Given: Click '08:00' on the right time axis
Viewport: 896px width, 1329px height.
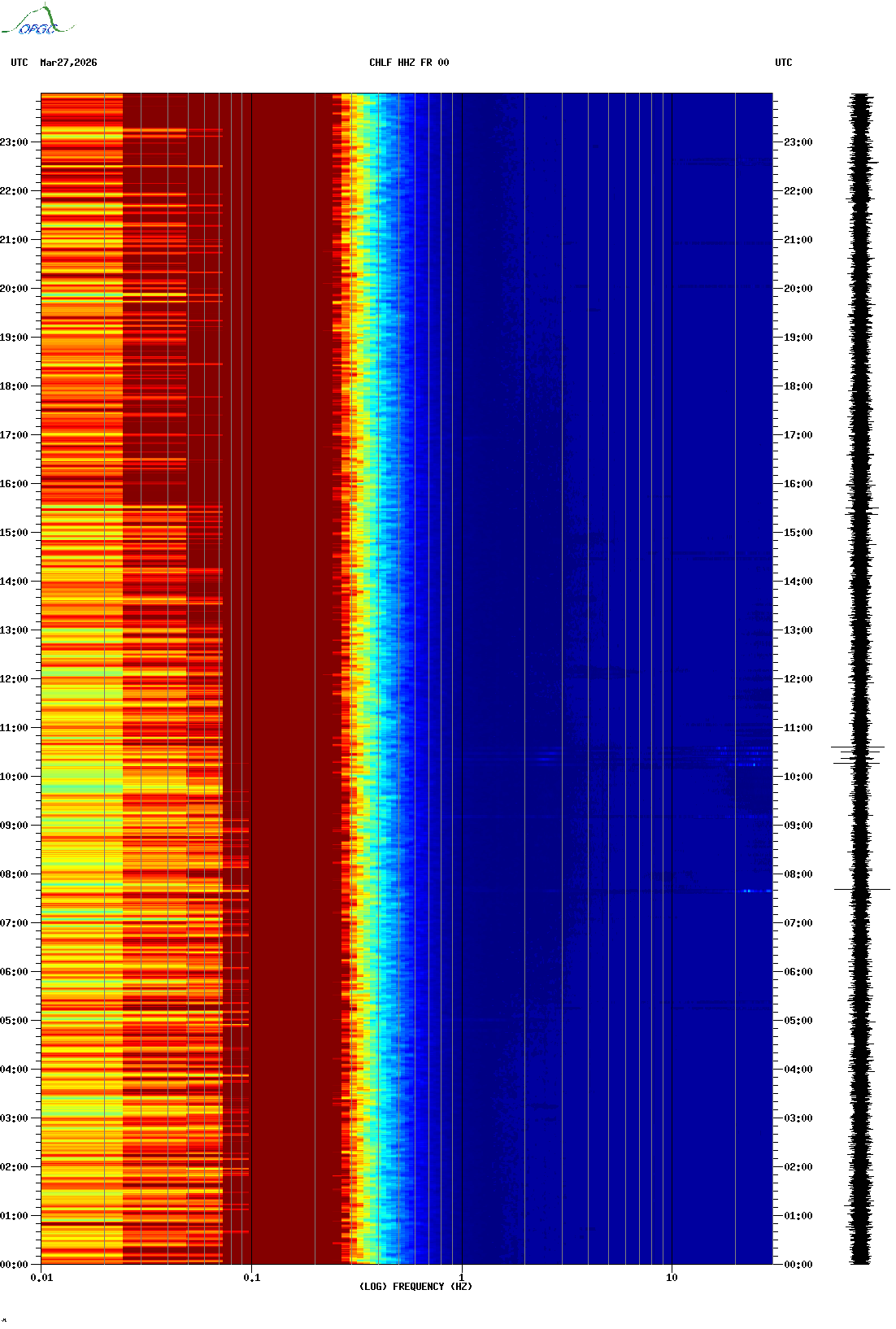Looking at the screenshot, I should 798,874.
